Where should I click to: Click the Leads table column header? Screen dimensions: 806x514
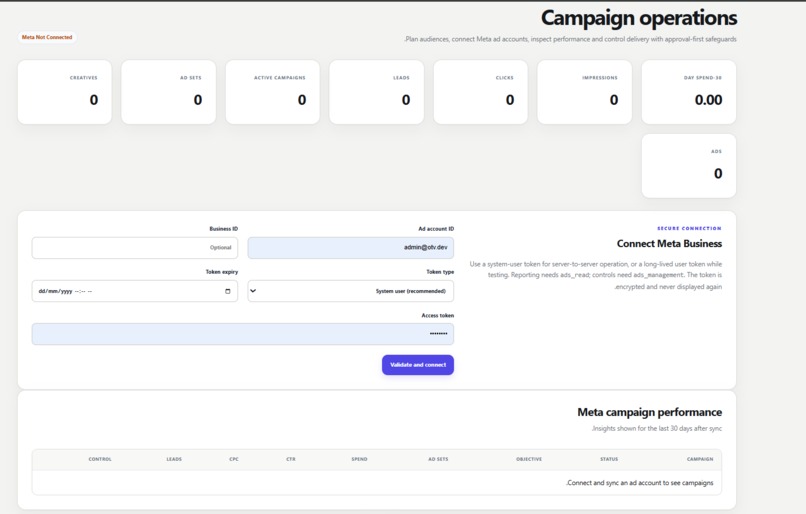[174, 459]
